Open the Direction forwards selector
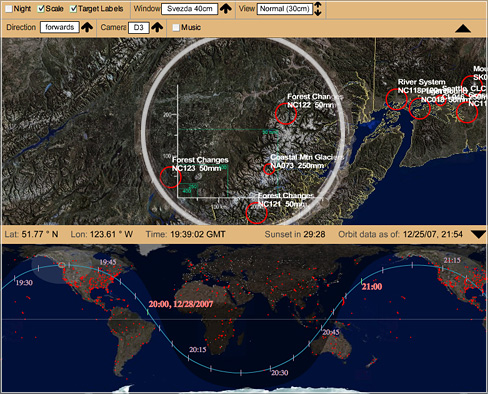The image size is (488, 394). 60,27
